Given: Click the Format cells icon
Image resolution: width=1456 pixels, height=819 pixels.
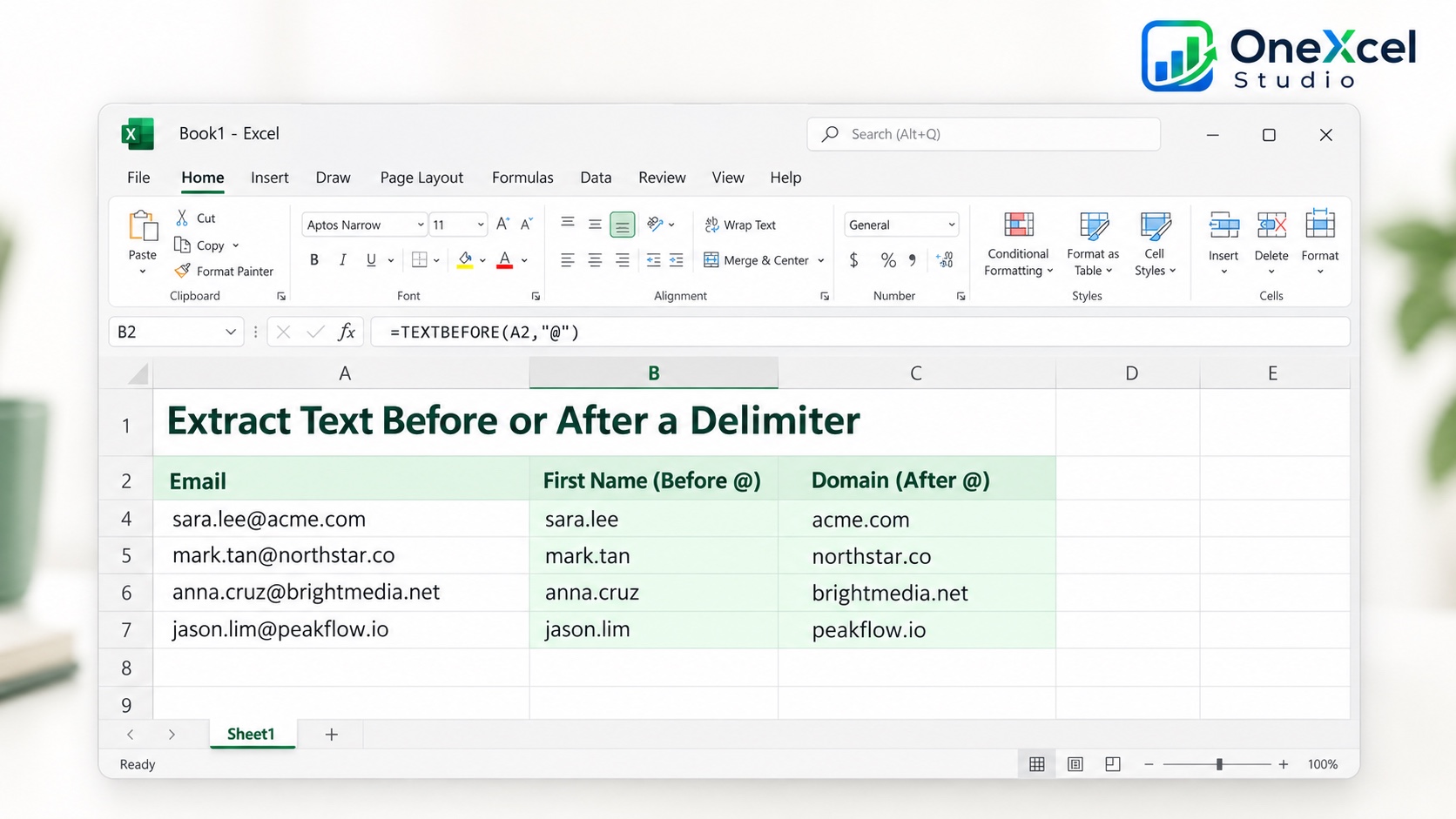Looking at the screenshot, I should point(1320,225).
